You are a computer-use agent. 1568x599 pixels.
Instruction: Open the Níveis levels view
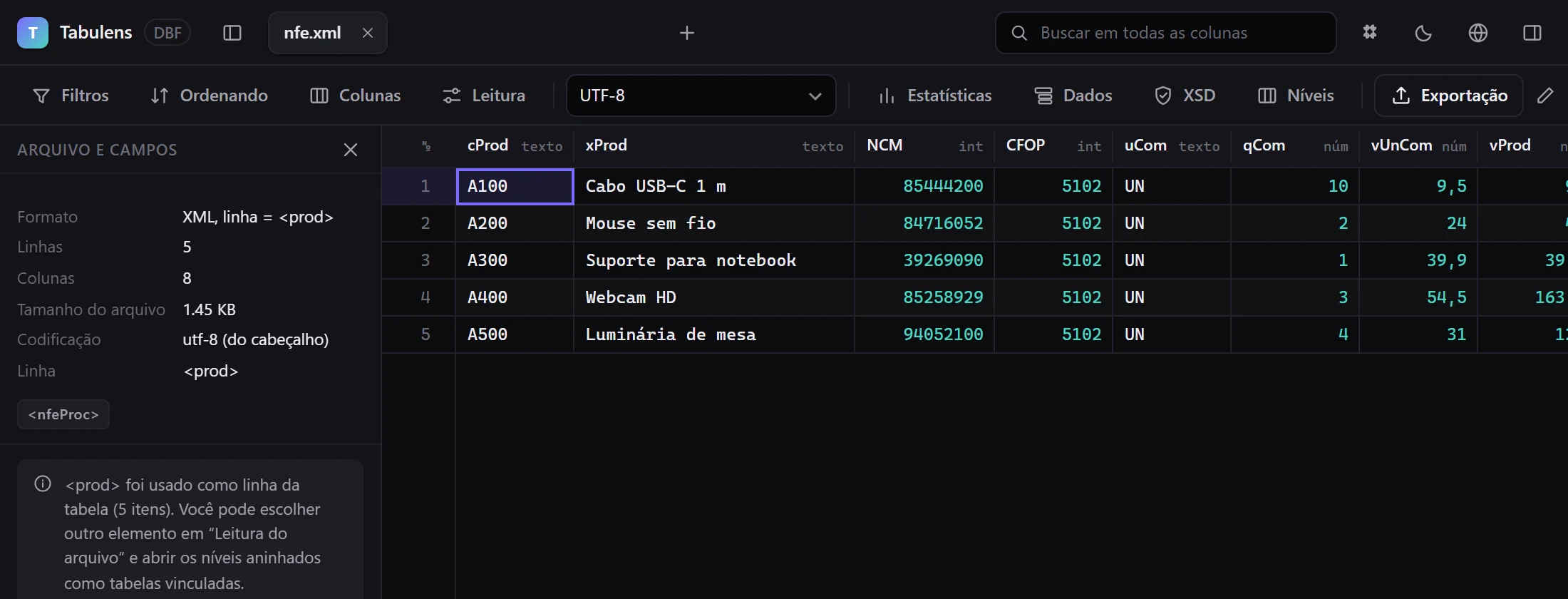click(1296, 96)
